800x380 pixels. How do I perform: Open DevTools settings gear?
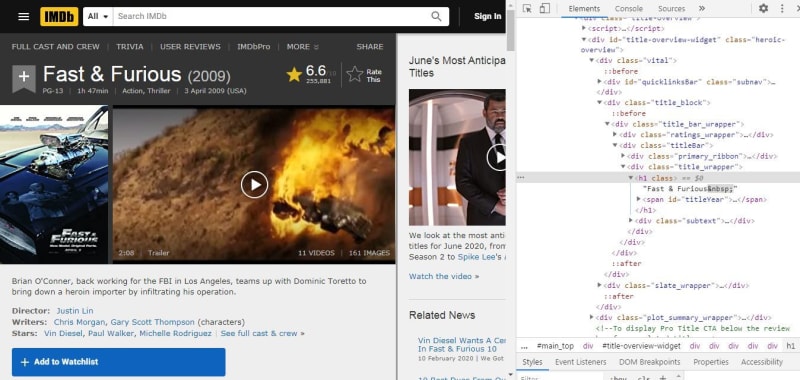(x=763, y=8)
